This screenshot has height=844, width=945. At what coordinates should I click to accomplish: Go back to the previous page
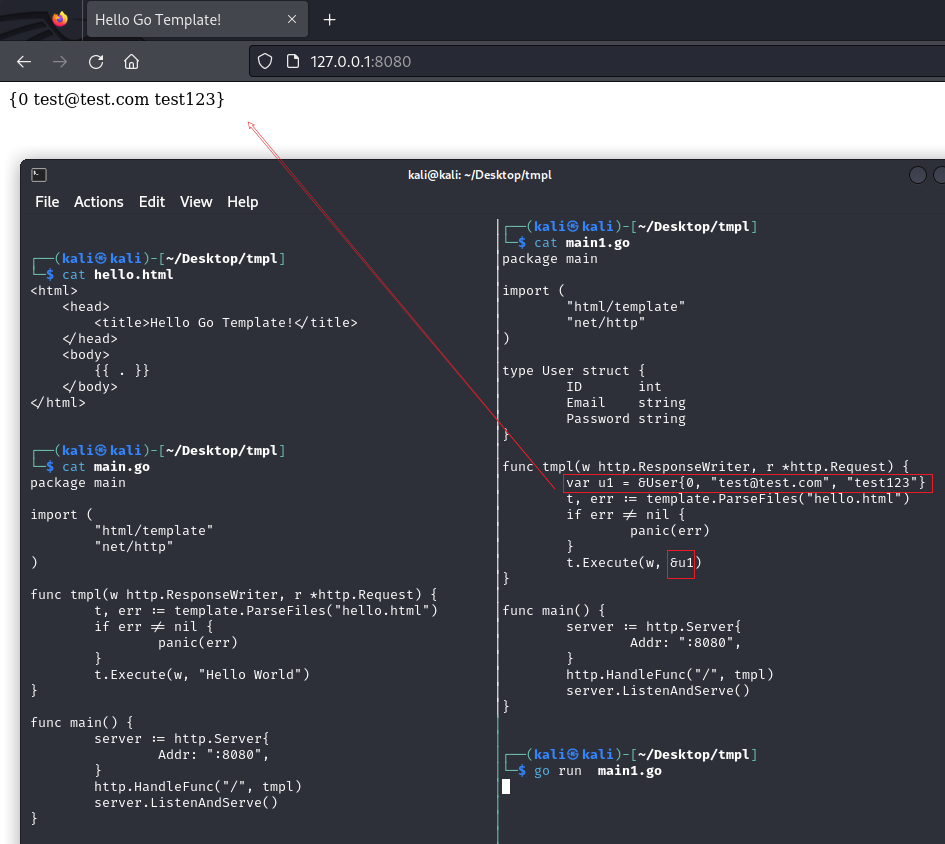(x=24, y=61)
